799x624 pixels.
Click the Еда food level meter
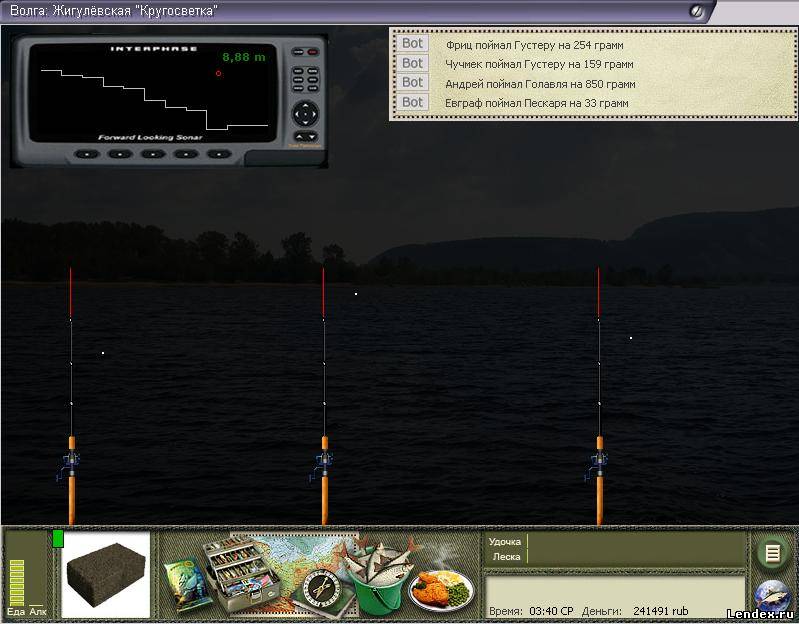coord(17,583)
